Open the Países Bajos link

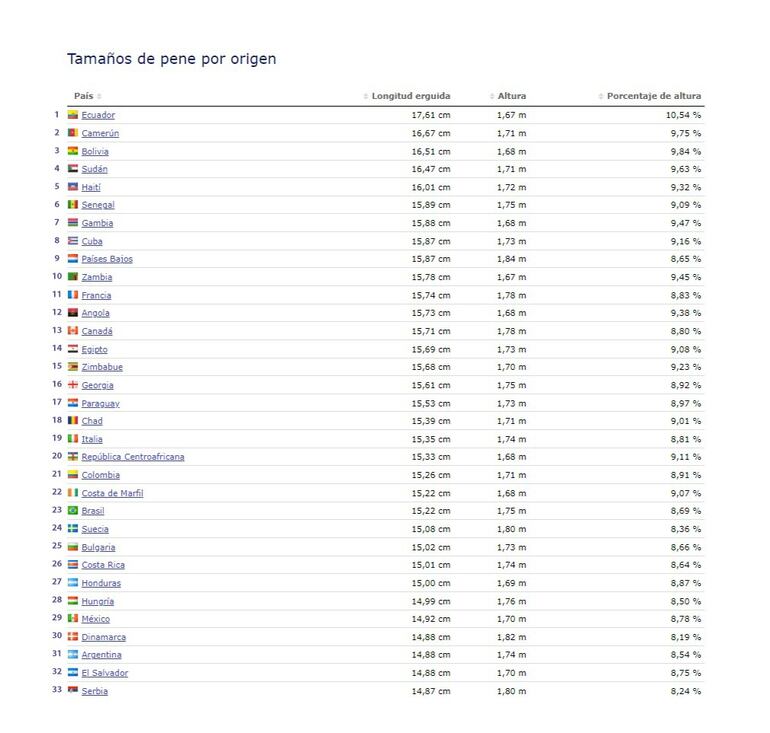pyautogui.click(x=107, y=259)
